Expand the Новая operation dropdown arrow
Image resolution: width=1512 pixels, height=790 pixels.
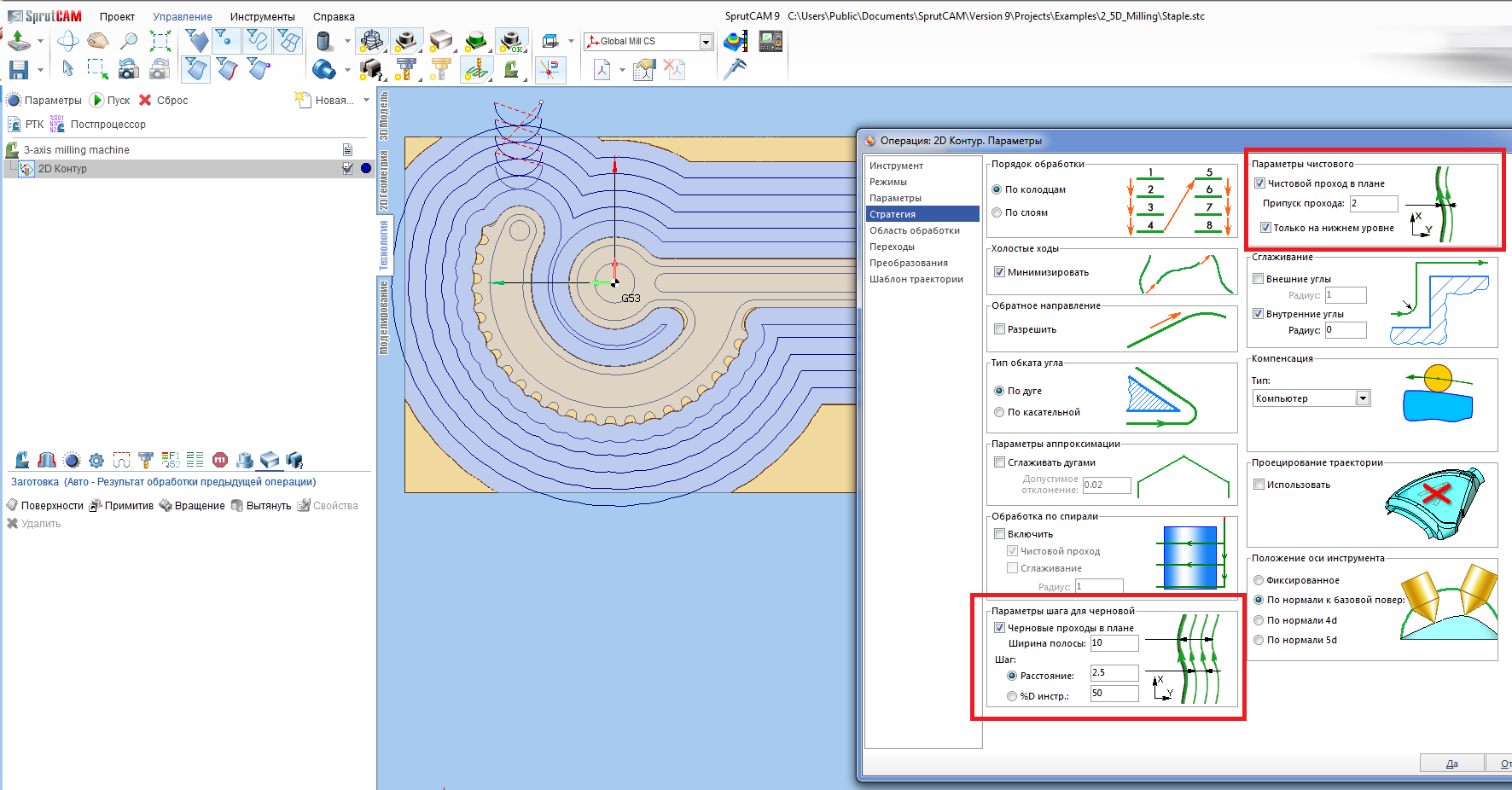pos(367,100)
